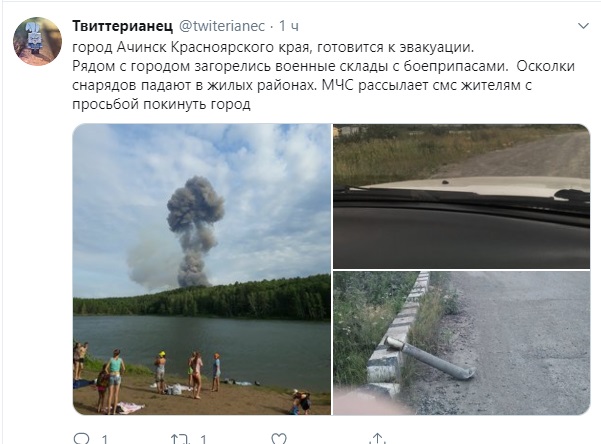The image size is (601, 444).
Task: Open the tweet via the '1 ч' timestamp
Action: click(288, 26)
